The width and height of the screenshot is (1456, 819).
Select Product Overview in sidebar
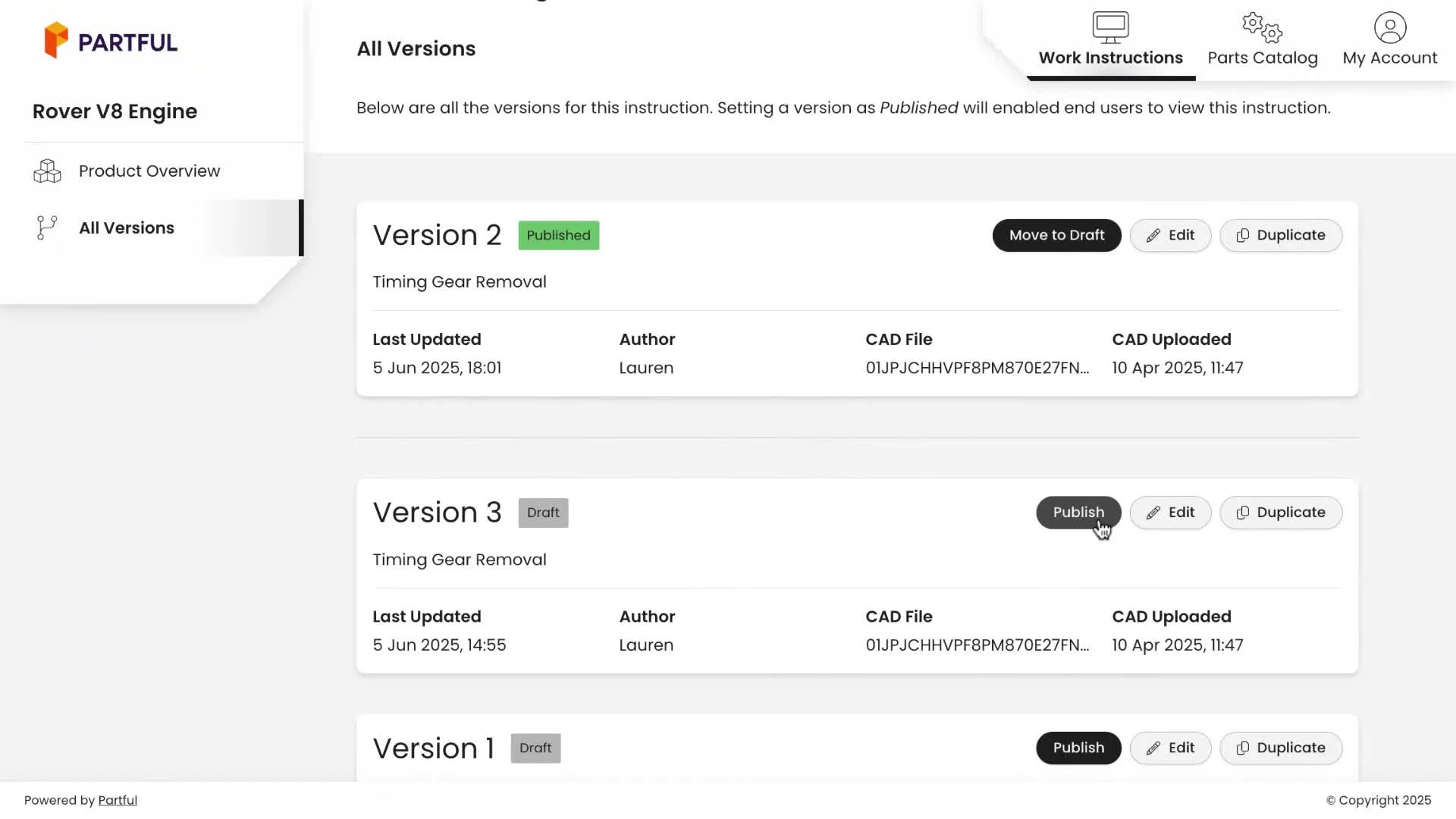pyautogui.click(x=149, y=171)
